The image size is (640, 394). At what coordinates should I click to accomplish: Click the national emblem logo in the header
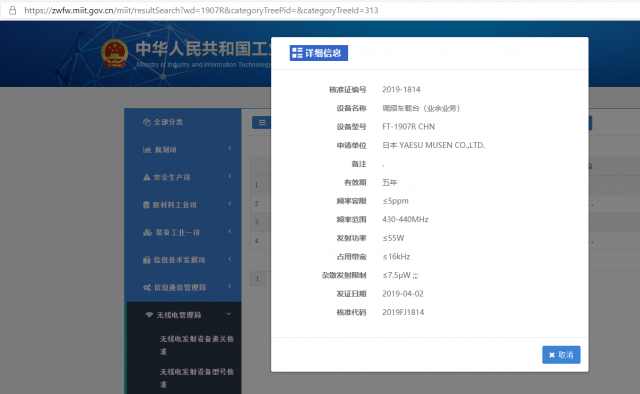tap(115, 53)
